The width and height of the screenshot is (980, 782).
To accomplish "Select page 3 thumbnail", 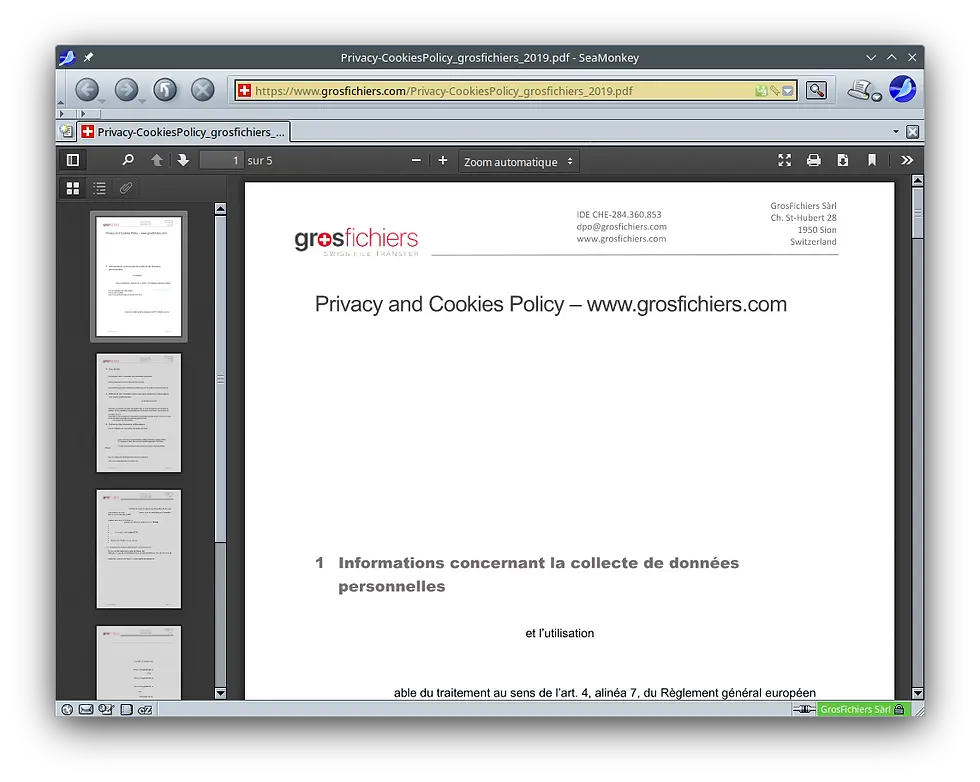I will tap(139, 549).
